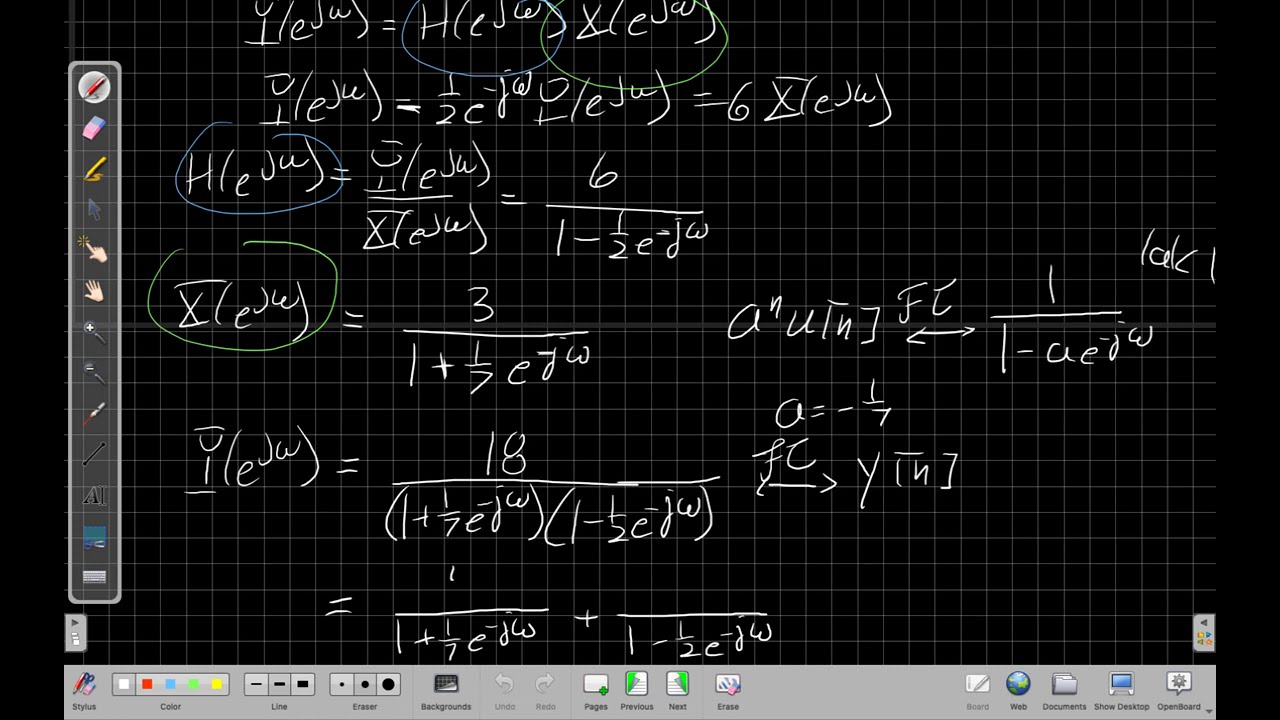Choose the medium line width
1280x720 pixels.
pos(279,684)
